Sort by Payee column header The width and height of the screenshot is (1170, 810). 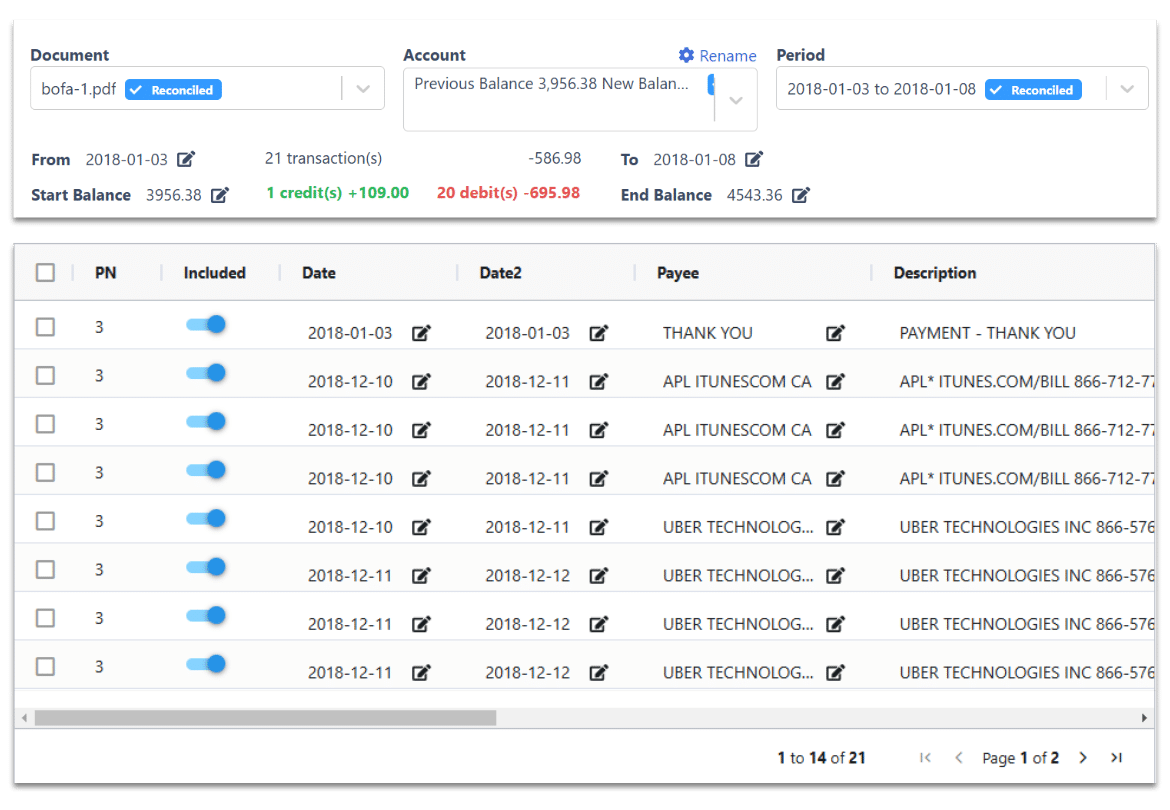[678, 273]
